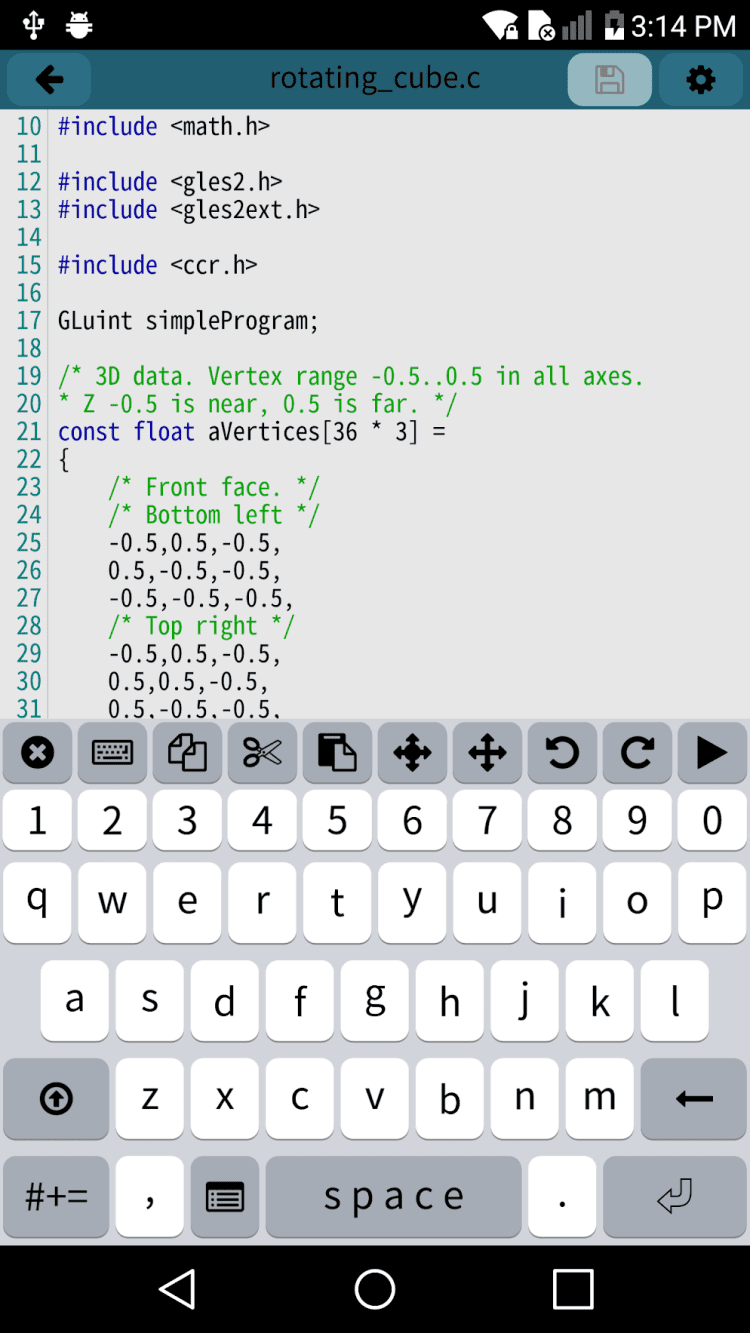Tap the space bar

pos(394,1197)
